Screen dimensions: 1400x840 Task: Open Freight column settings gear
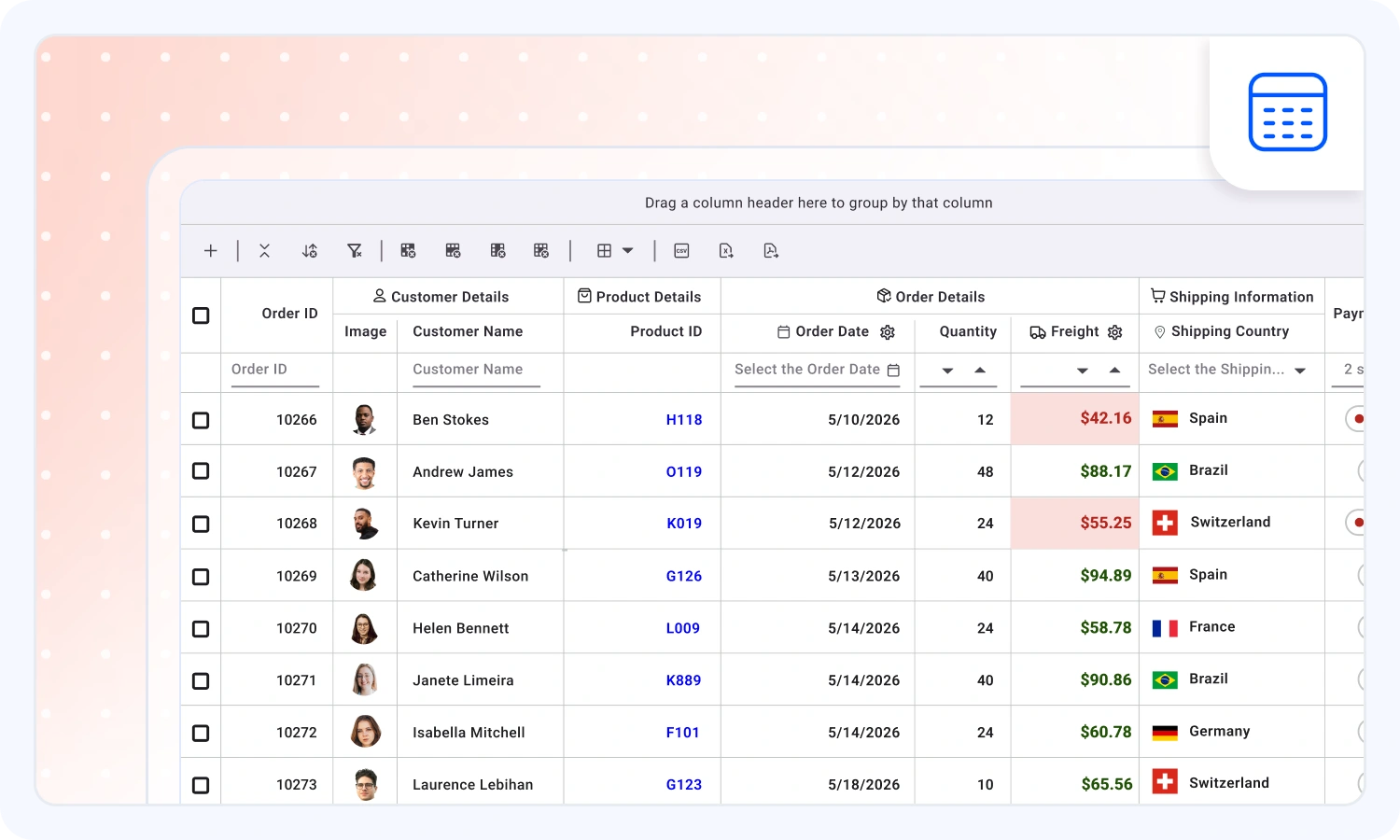click(1114, 332)
